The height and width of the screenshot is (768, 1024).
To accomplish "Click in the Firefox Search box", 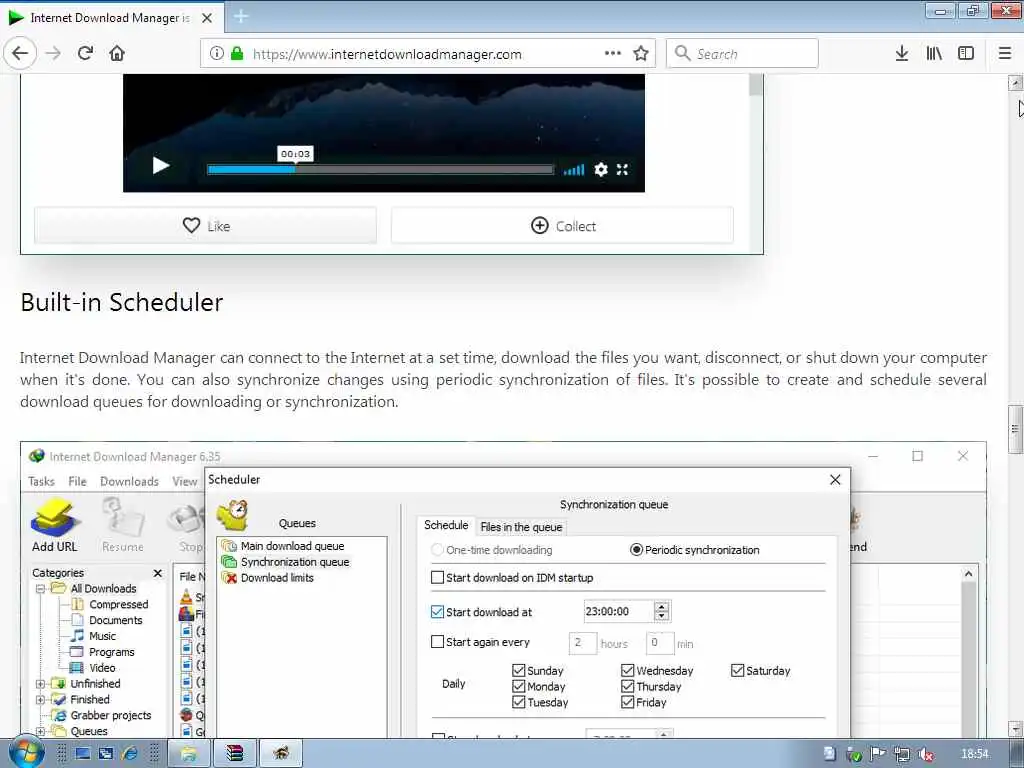I will [x=742, y=53].
